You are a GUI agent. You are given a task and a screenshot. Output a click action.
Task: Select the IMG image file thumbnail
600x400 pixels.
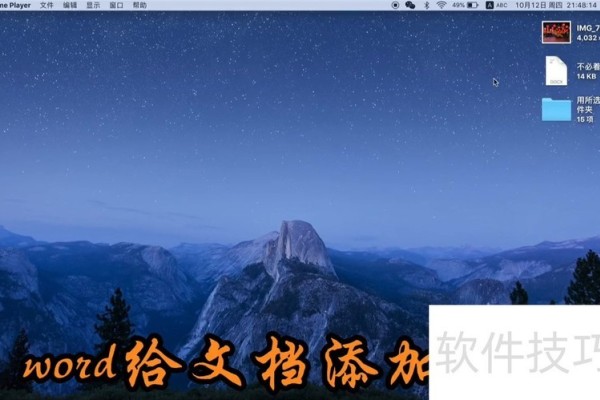(556, 33)
